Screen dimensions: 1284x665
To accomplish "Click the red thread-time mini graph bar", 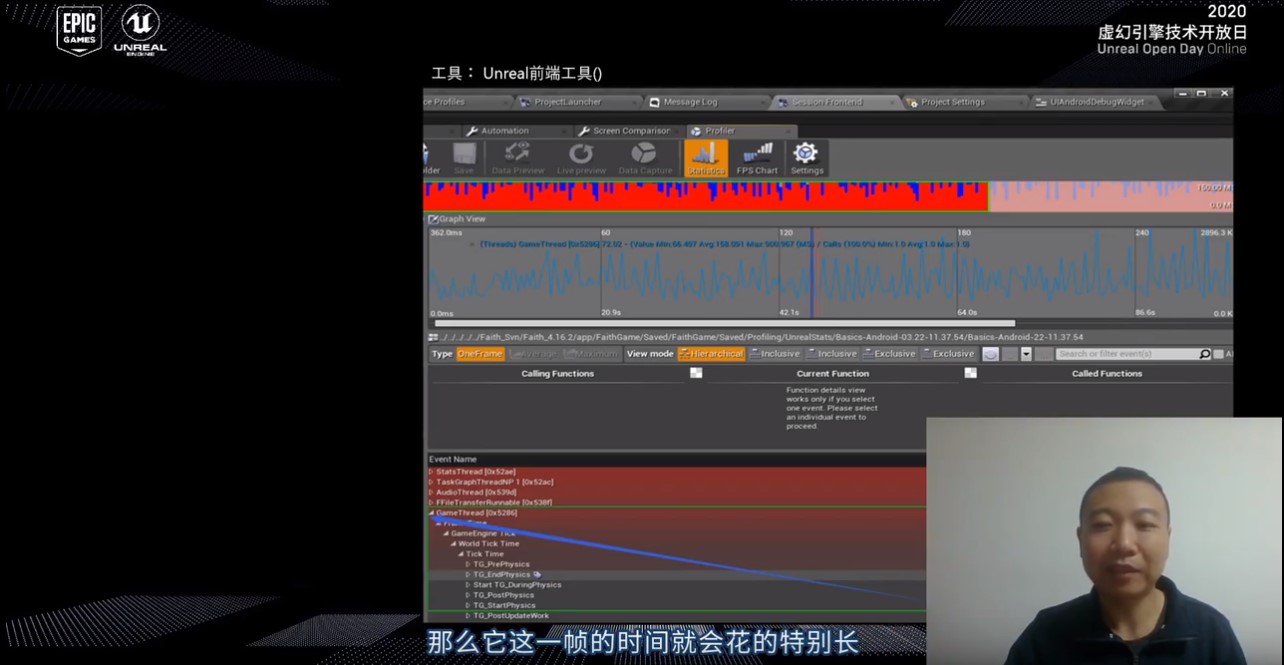I will 706,196.
